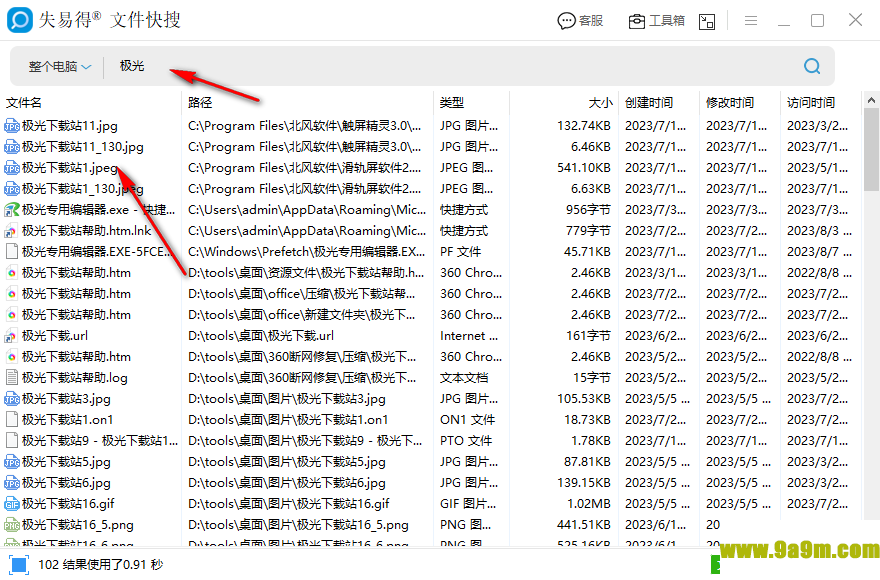Click JPG icon of 极光下载站6.jpg

[x=12, y=483]
